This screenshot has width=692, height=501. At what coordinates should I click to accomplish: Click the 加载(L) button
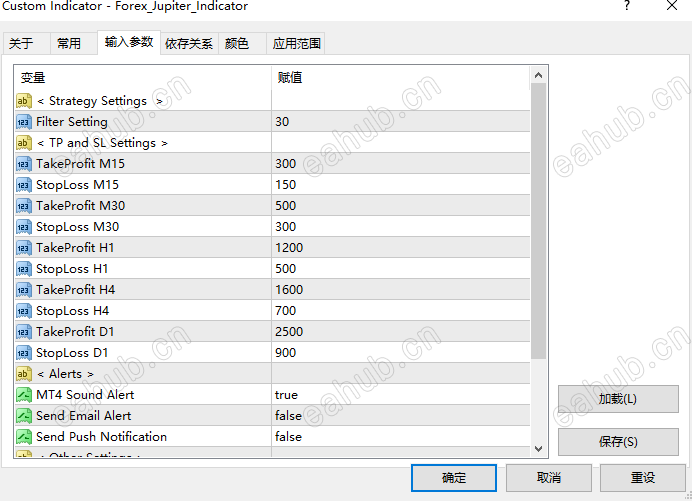coord(618,399)
